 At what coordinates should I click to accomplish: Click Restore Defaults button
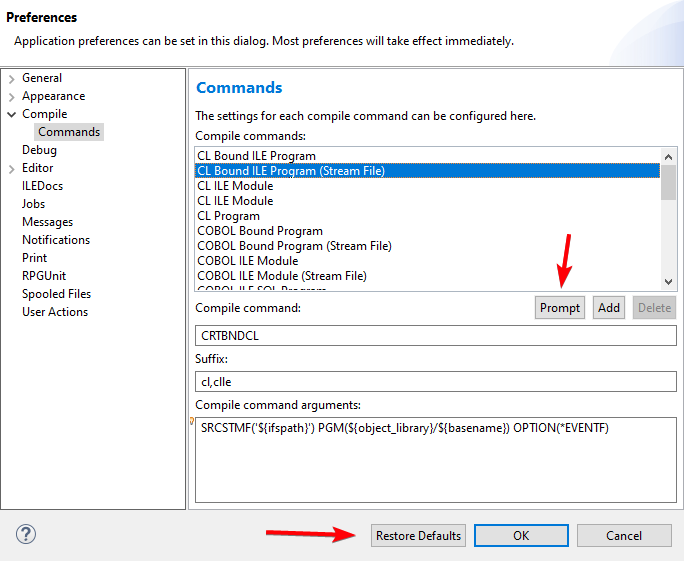tap(418, 536)
